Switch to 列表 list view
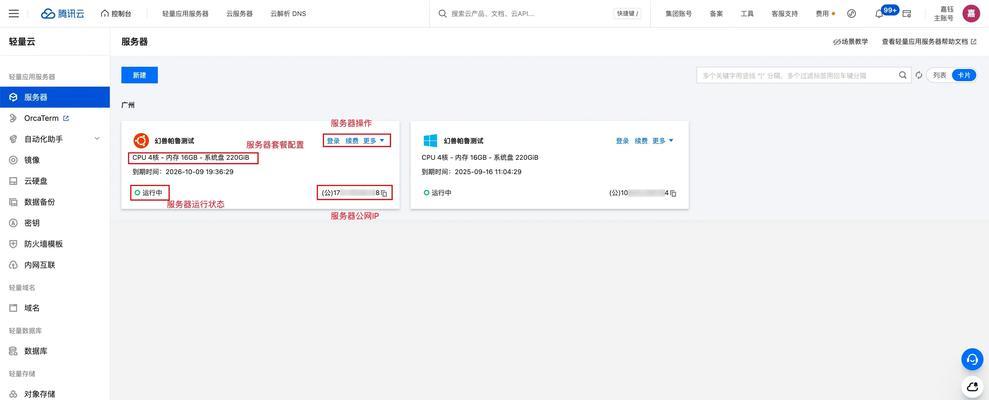 click(x=940, y=75)
